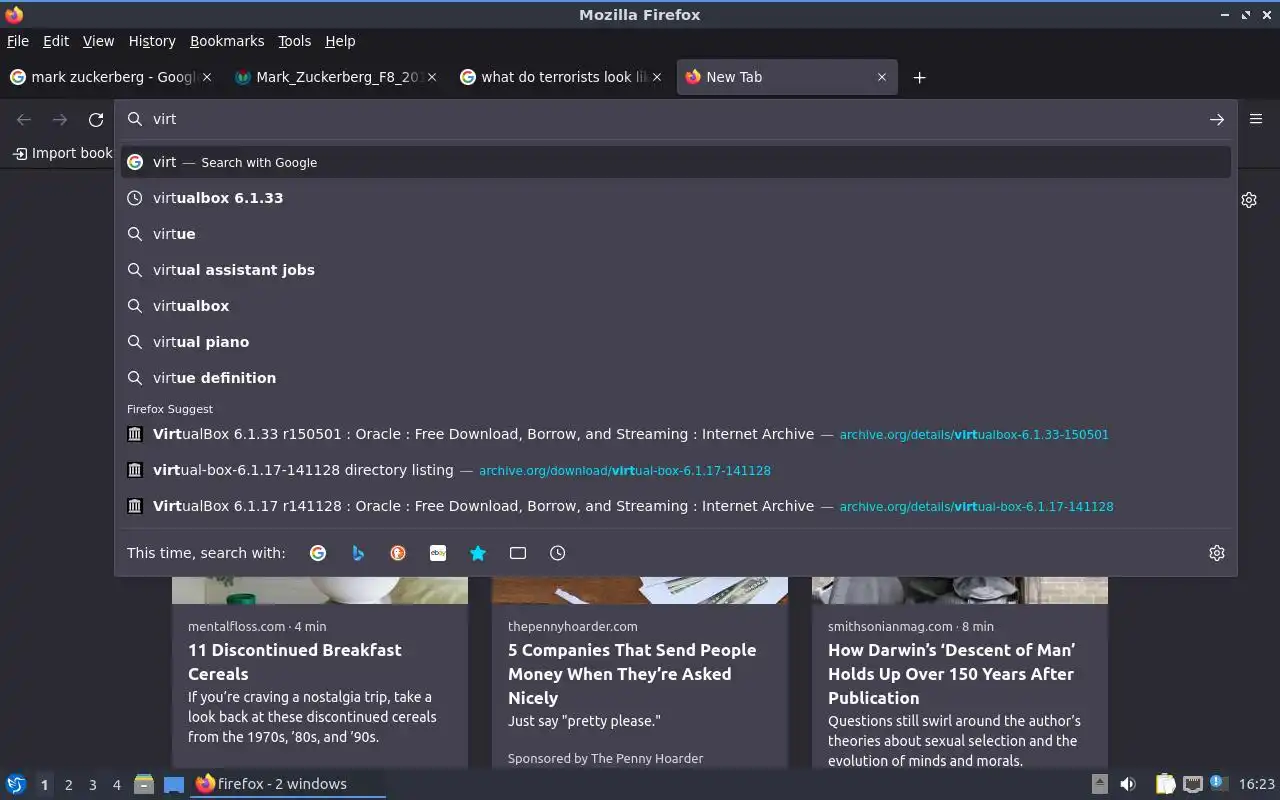Click the Reload page icon
Image resolution: width=1280 pixels, height=800 pixels.
(x=96, y=120)
